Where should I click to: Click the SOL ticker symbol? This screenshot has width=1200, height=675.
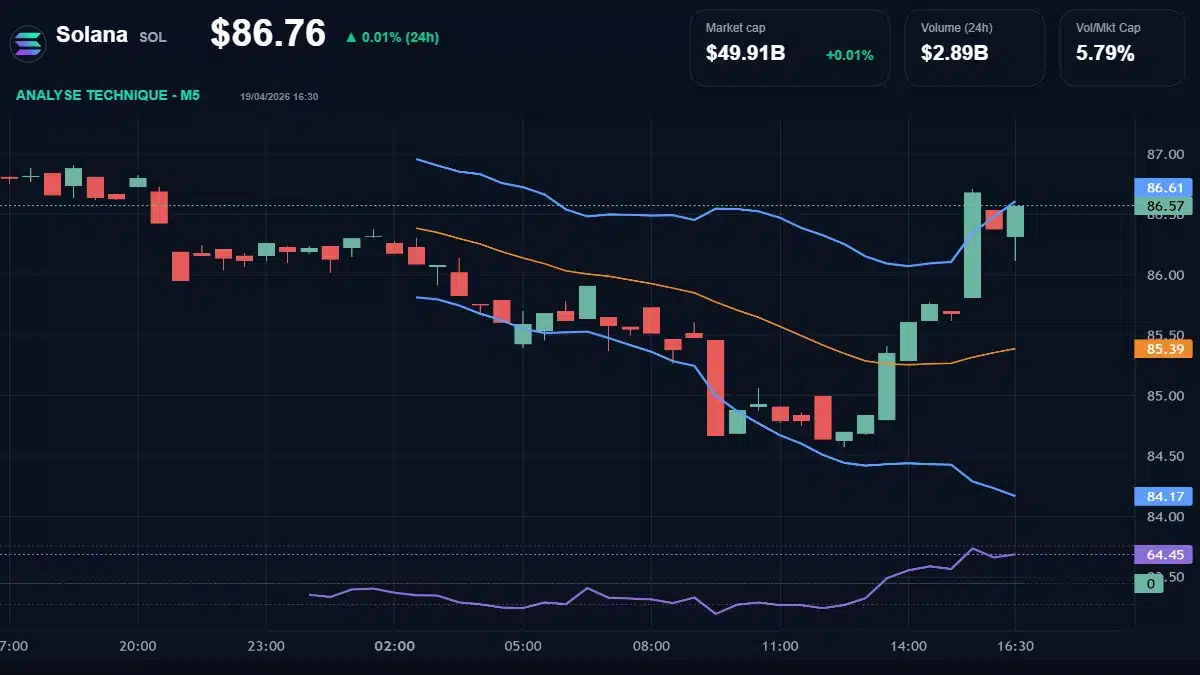[x=153, y=37]
